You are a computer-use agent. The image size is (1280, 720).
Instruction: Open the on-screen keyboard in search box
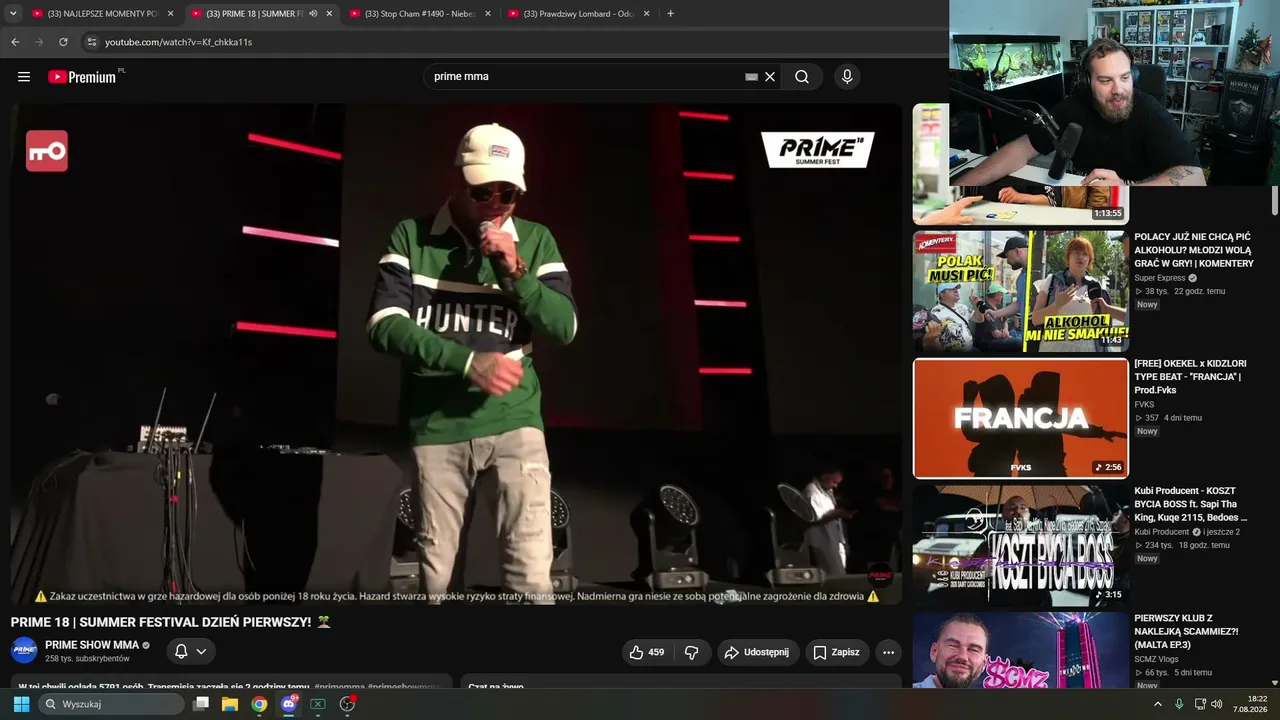point(751,77)
